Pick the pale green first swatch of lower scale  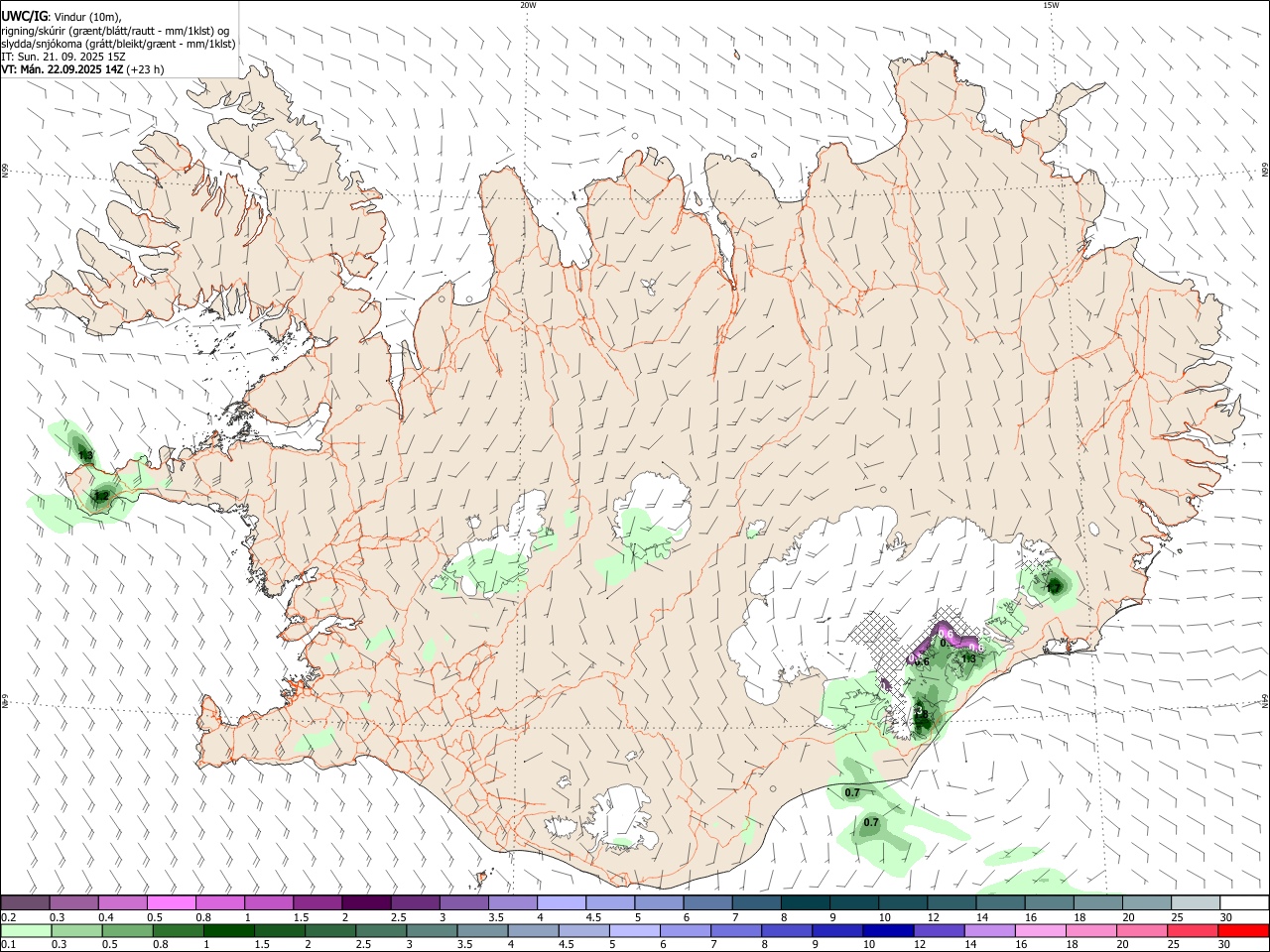coord(27,931)
